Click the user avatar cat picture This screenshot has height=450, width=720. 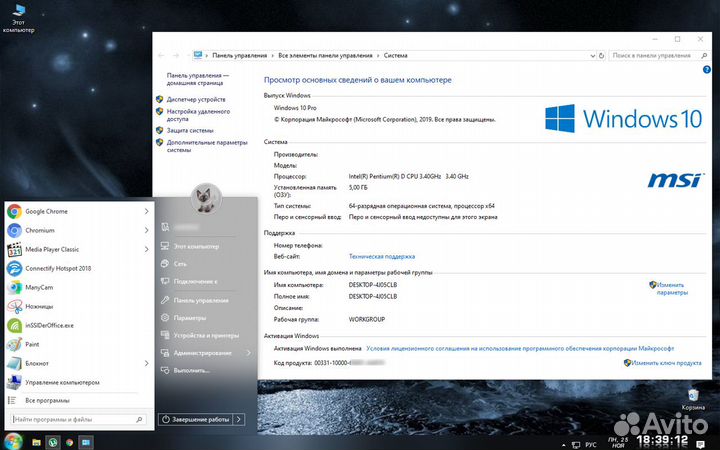click(206, 198)
